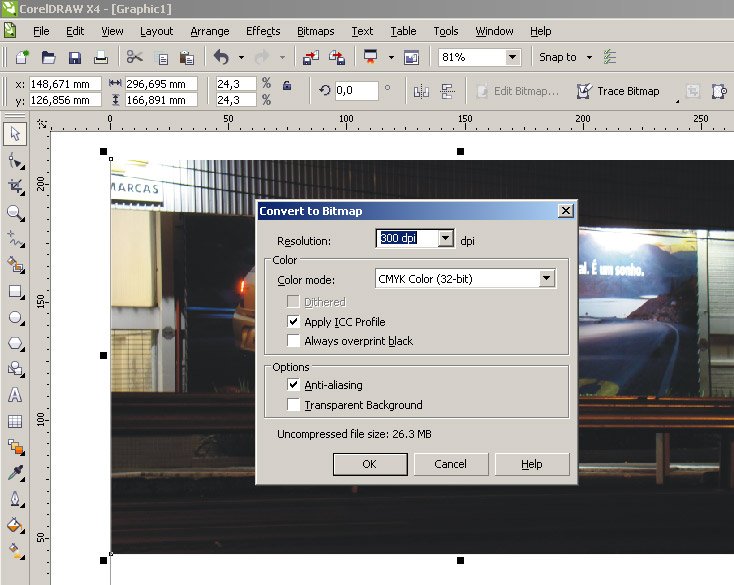Screen dimensions: 734x585
Task: Select the Text tool
Action: [15, 395]
